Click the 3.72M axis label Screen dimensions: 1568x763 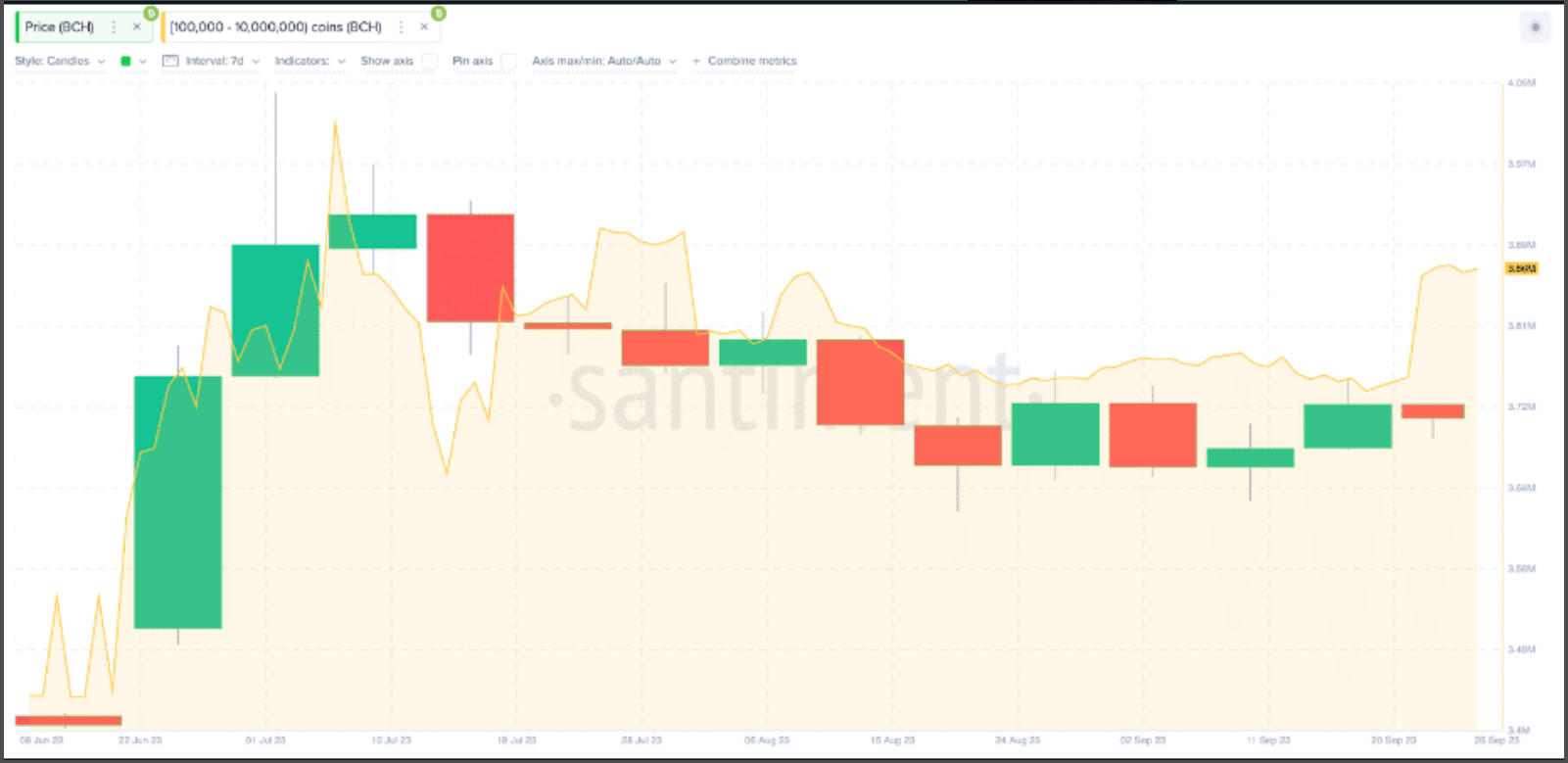pyautogui.click(x=1522, y=406)
